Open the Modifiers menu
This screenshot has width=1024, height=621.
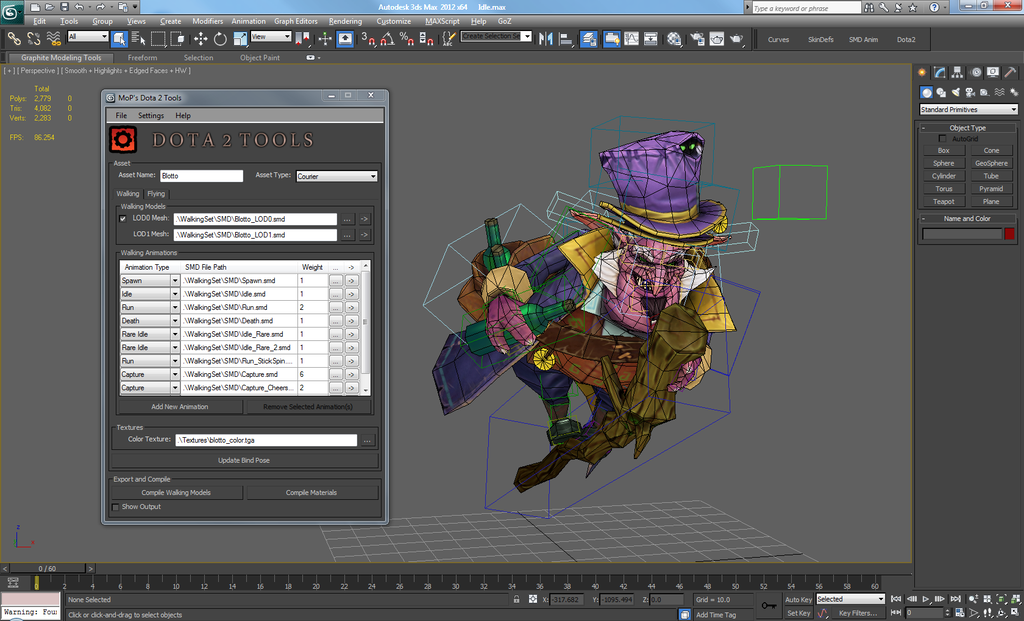tap(208, 22)
